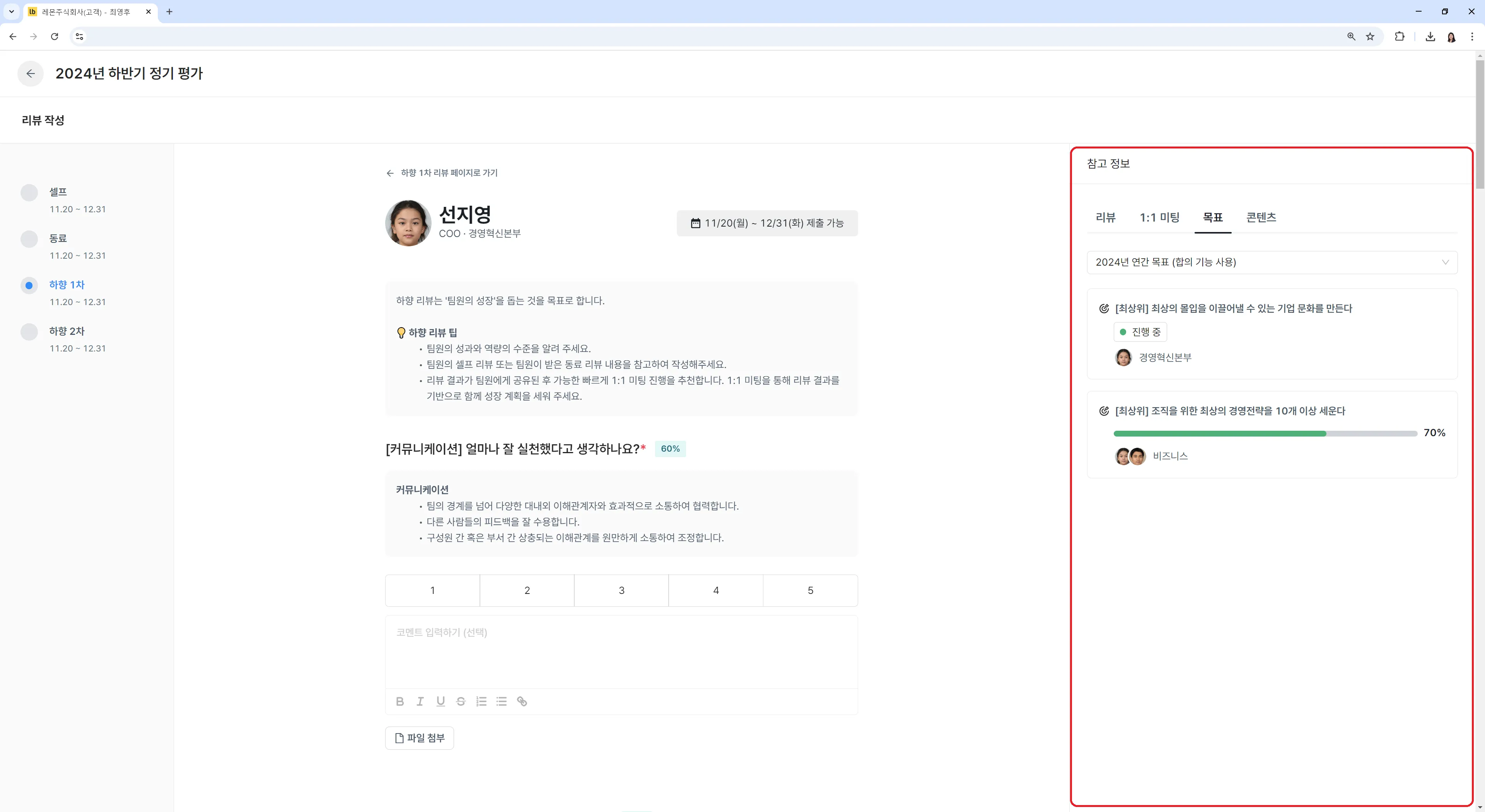This screenshot has width=1485, height=812.
Task: Open the site information icon in address bar
Action: coord(80,36)
